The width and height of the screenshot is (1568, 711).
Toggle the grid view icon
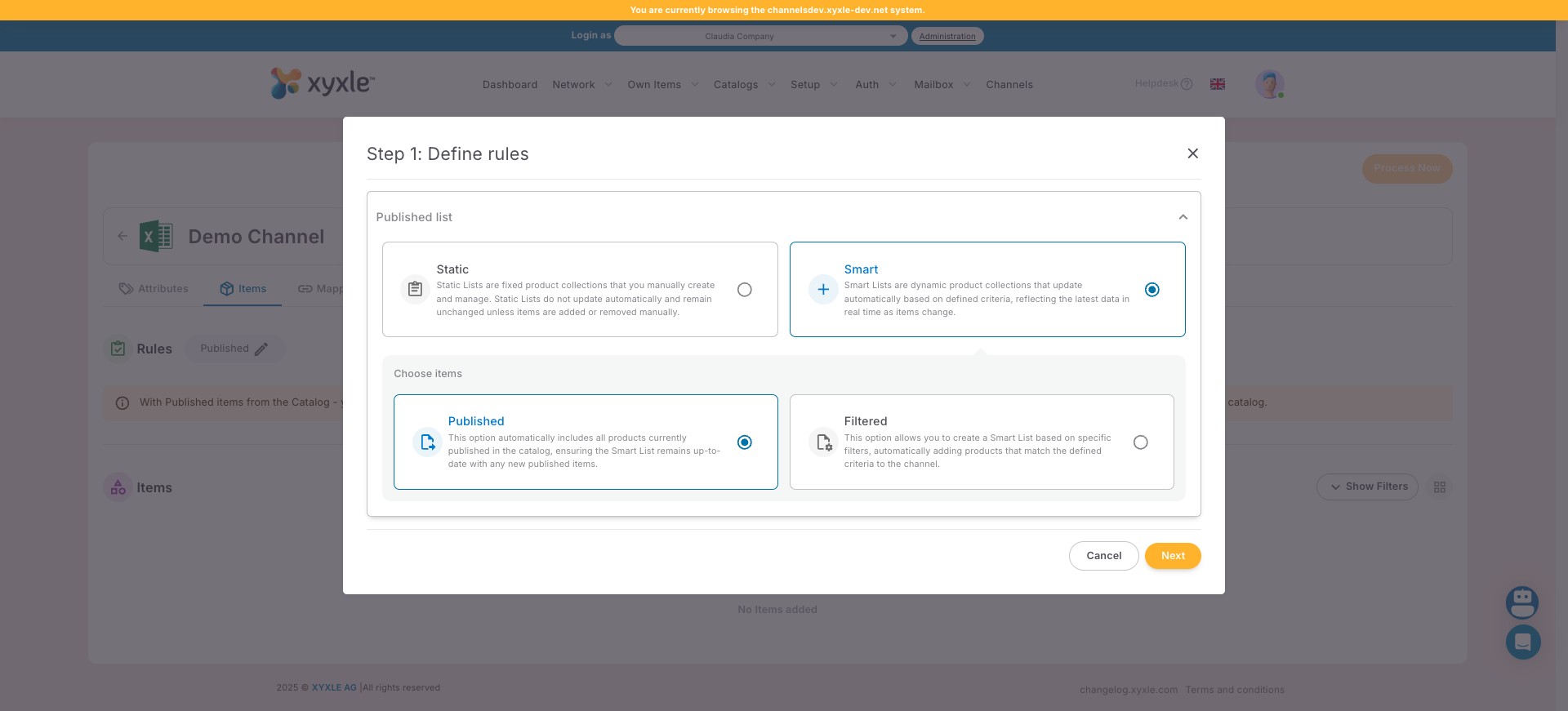click(1440, 487)
